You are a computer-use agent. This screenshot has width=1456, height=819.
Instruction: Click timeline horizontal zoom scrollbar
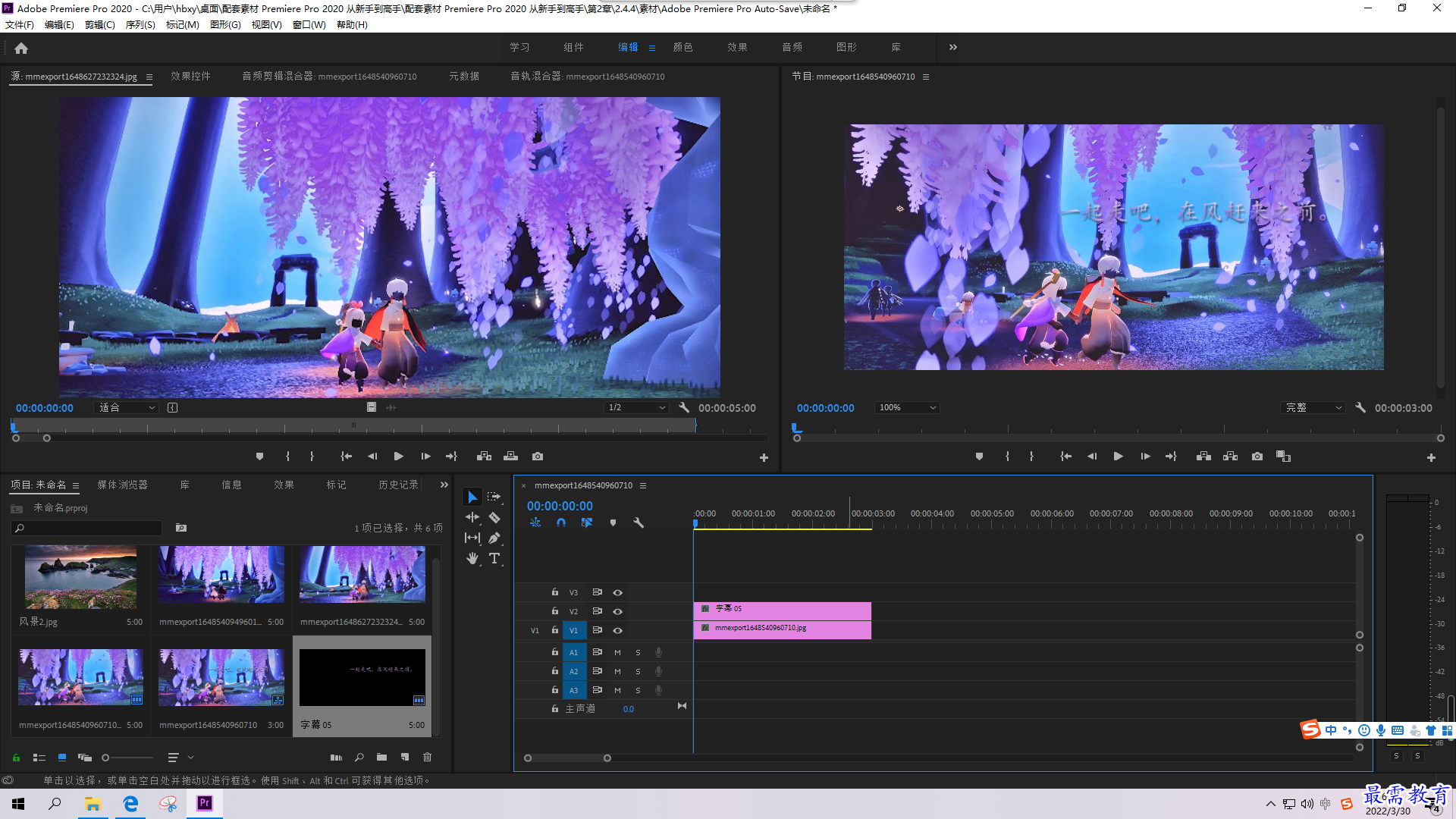click(x=567, y=758)
